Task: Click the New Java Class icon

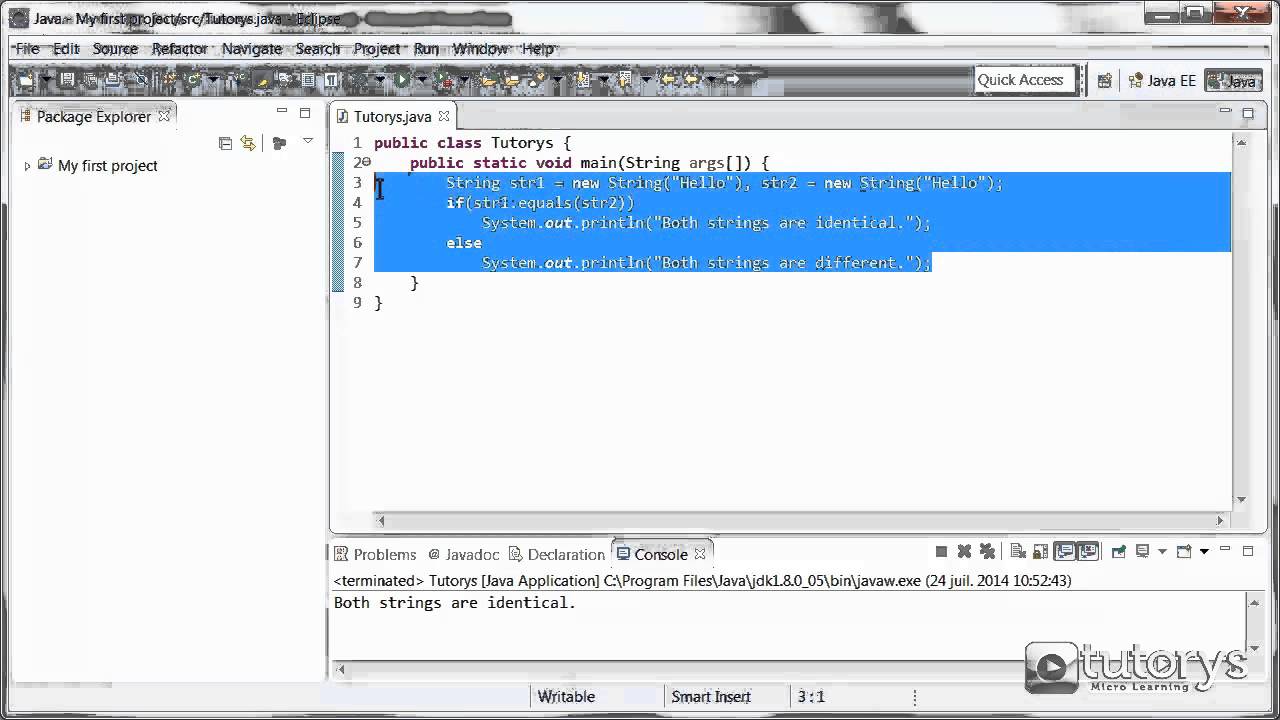Action: pos(193,80)
